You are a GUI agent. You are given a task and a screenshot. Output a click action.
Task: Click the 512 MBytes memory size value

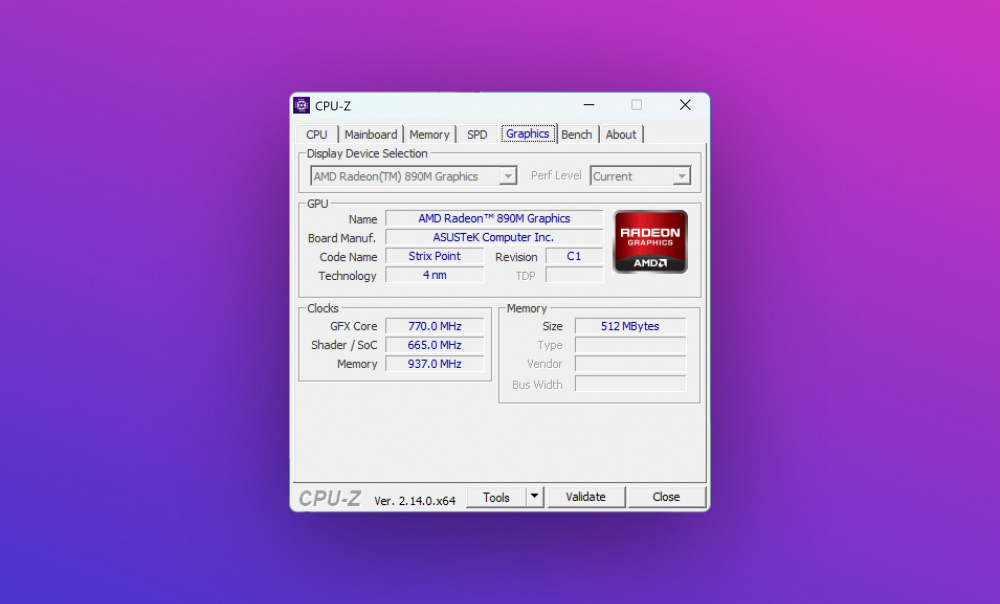pos(630,326)
